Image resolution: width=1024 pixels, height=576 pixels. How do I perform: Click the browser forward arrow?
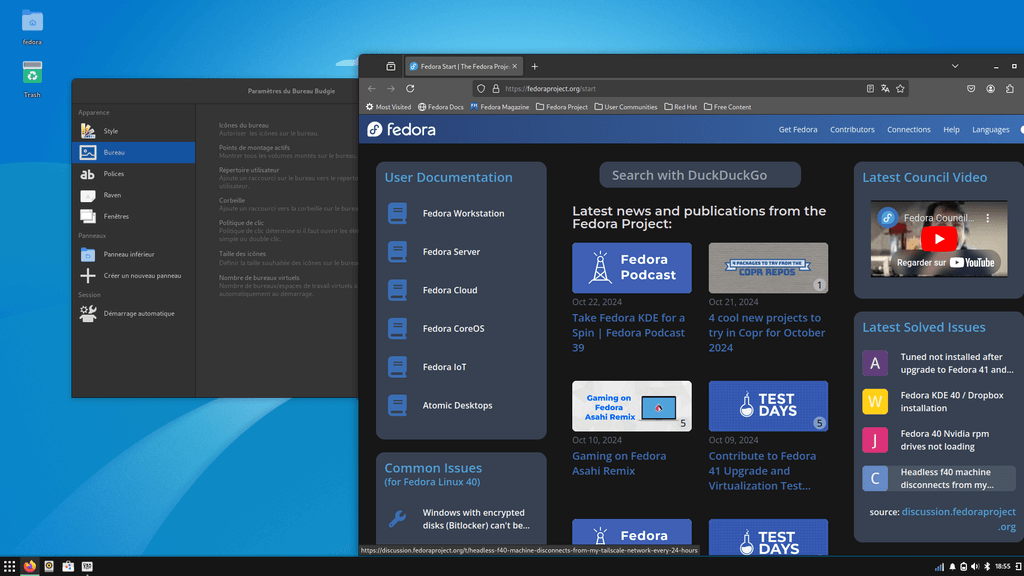[x=391, y=89]
